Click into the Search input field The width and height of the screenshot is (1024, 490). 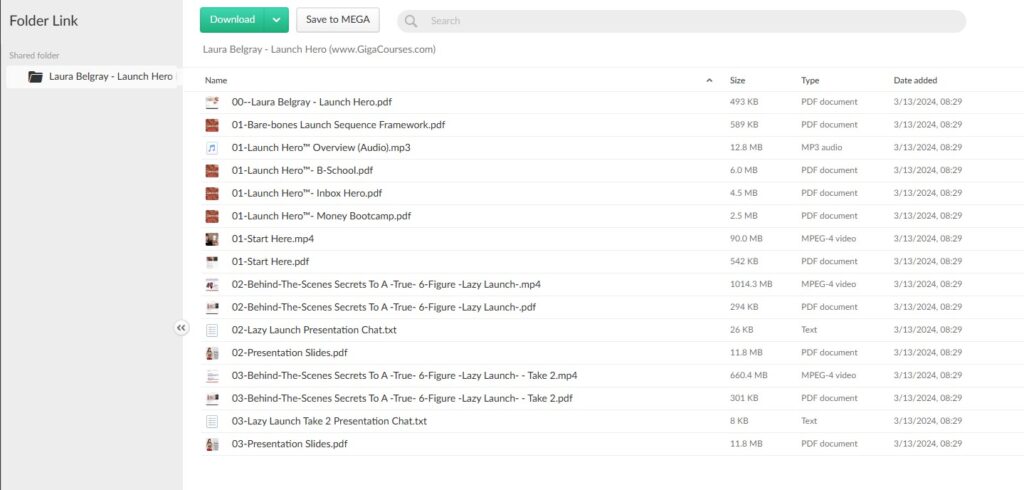(x=690, y=21)
